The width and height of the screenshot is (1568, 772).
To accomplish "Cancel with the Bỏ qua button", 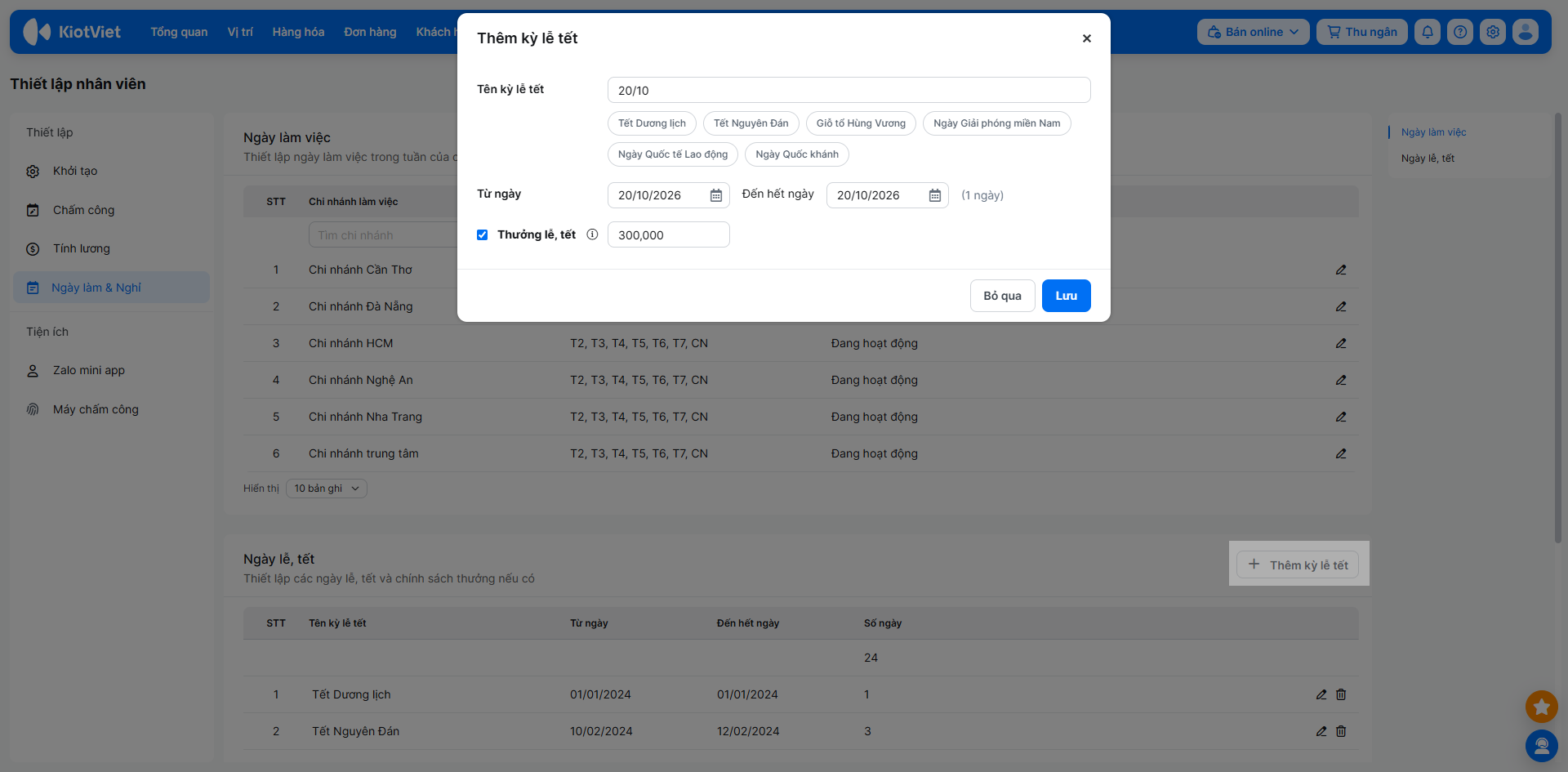I will pyautogui.click(x=1002, y=296).
